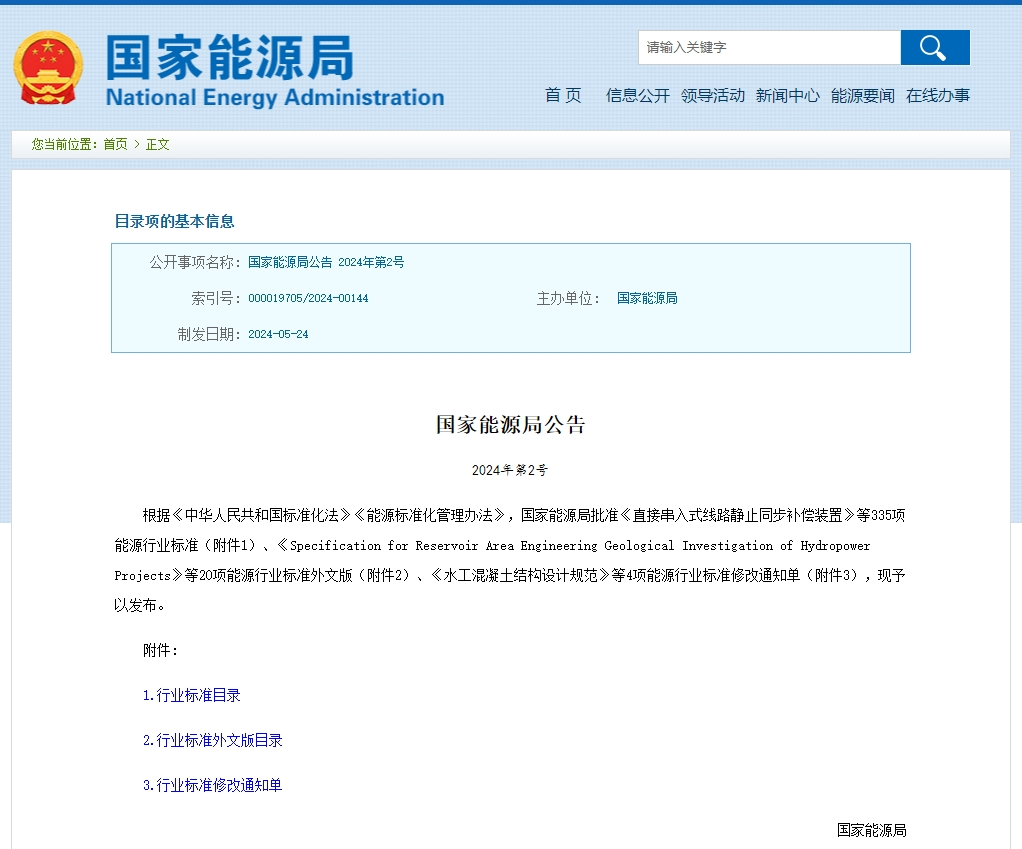1022x849 pixels.
Task: Click the 首页 breadcrumb link
Action: pyautogui.click(x=115, y=144)
